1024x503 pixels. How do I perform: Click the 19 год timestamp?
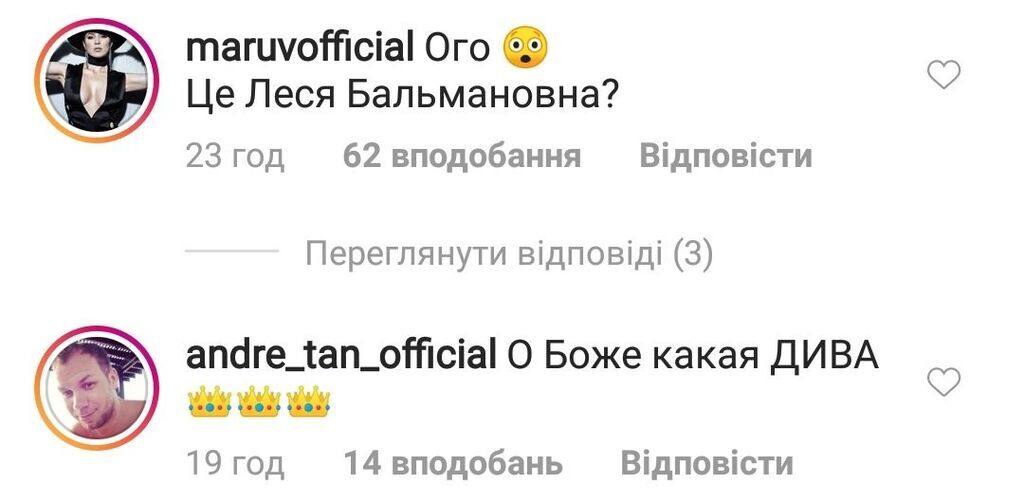pyautogui.click(x=235, y=464)
